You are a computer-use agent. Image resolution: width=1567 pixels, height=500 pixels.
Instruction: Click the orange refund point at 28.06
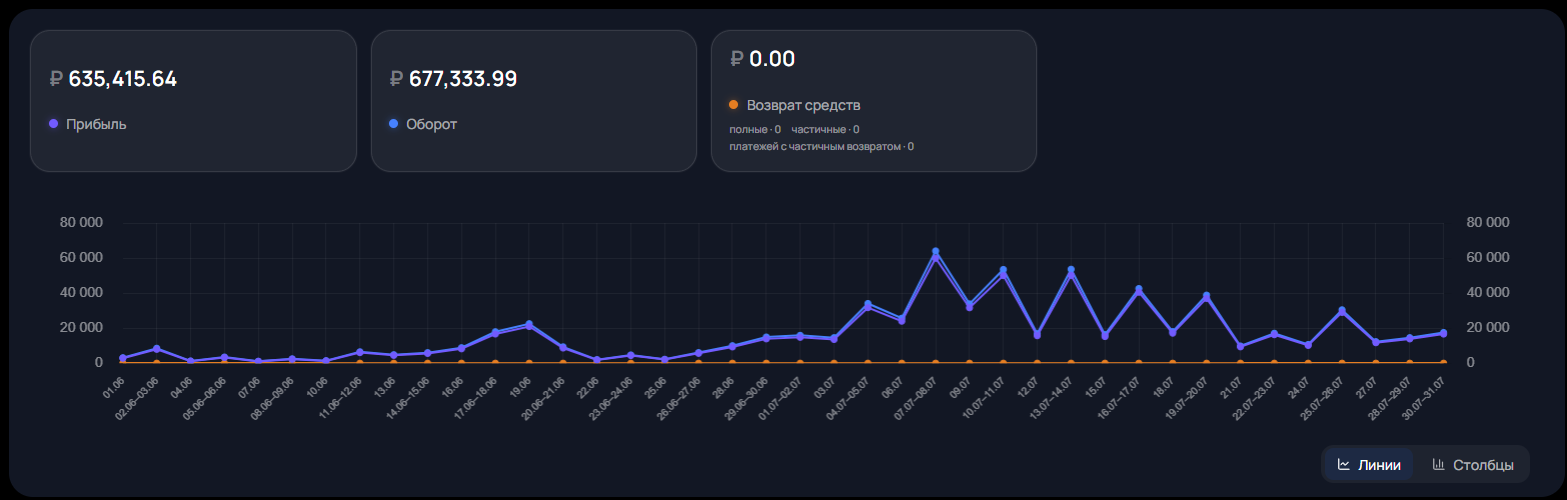point(732,363)
